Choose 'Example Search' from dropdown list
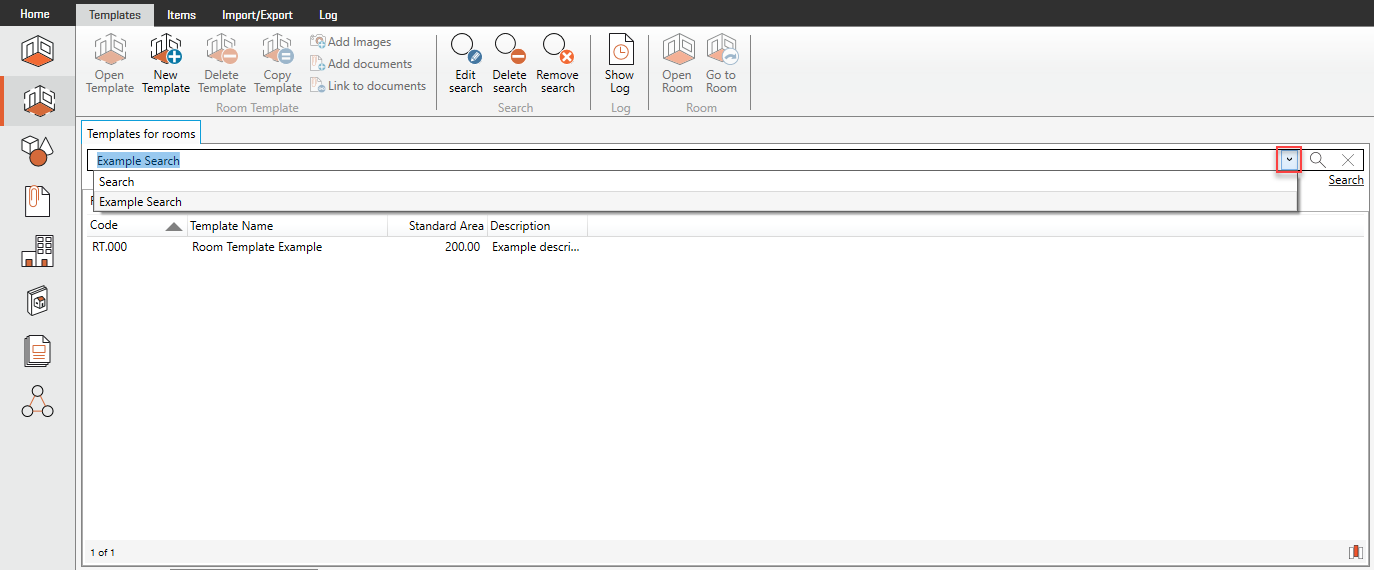The width and height of the screenshot is (1374, 570). pos(141,202)
